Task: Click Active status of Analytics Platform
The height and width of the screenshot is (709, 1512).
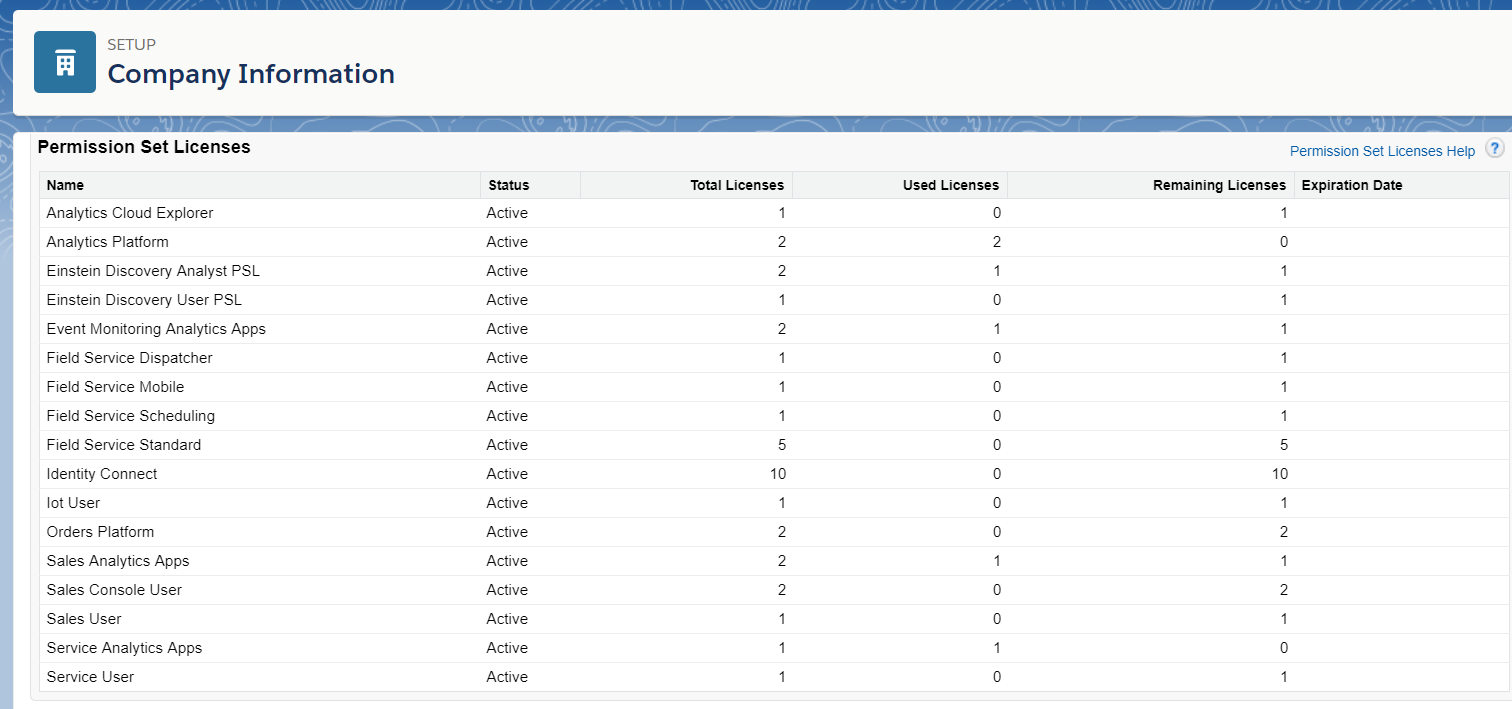Action: [x=507, y=242]
